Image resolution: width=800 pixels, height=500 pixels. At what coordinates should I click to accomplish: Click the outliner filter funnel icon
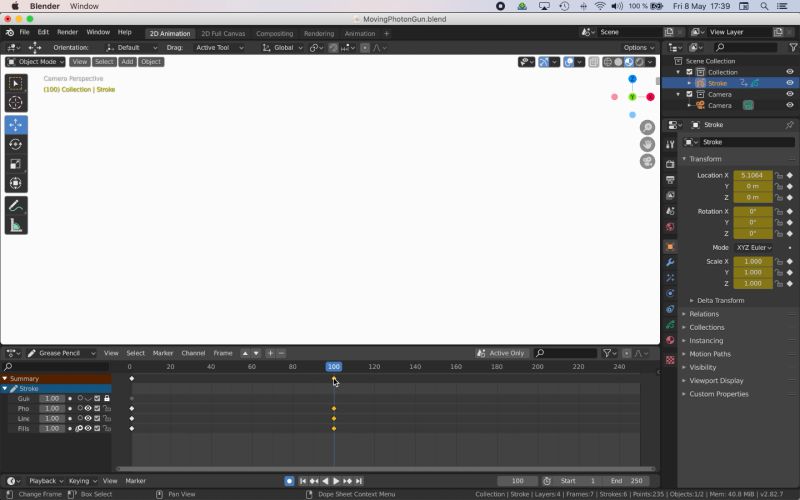(x=793, y=47)
